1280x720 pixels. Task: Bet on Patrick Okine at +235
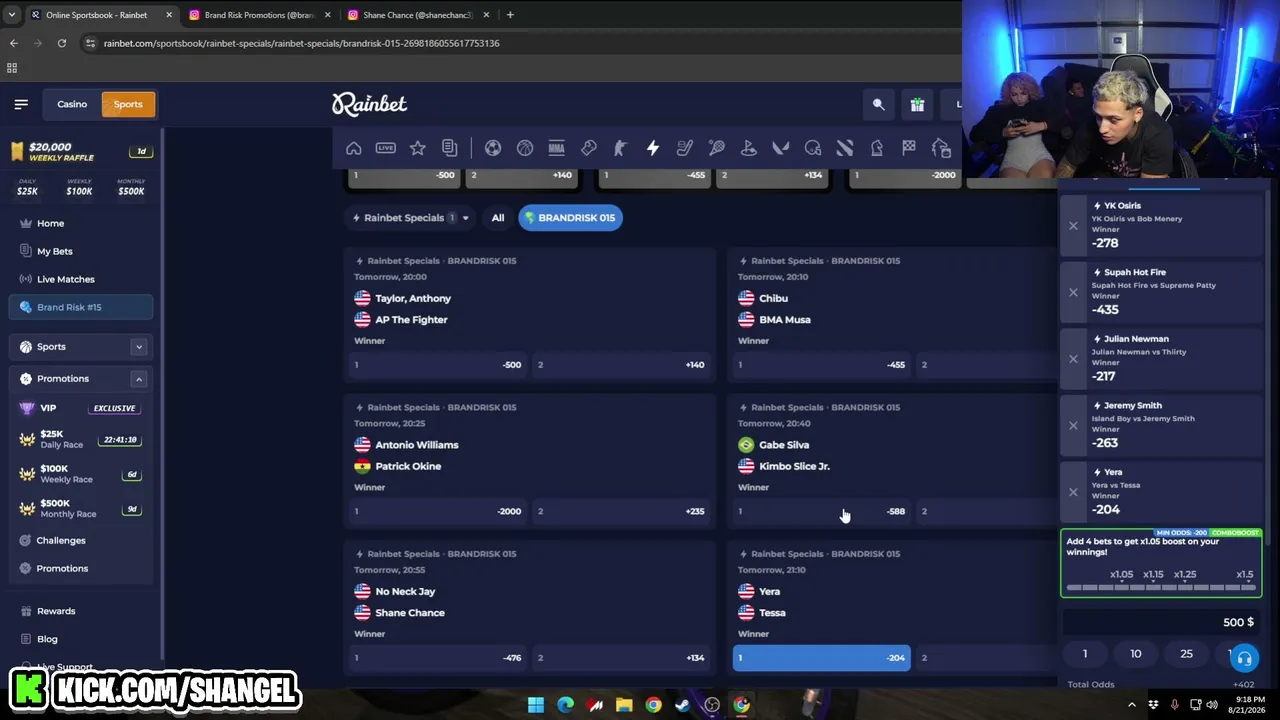621,511
